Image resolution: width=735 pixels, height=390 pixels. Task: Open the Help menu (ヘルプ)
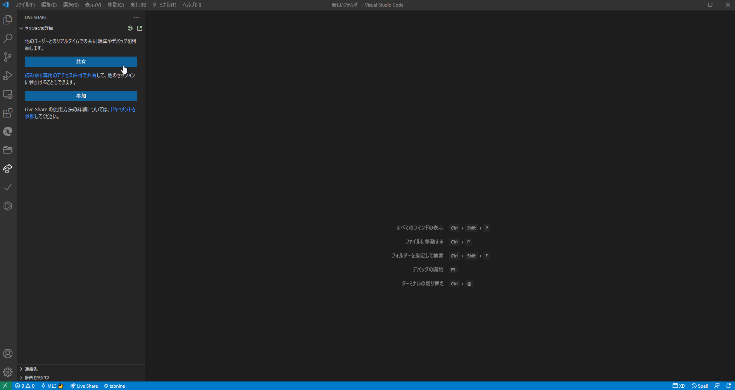(192, 5)
